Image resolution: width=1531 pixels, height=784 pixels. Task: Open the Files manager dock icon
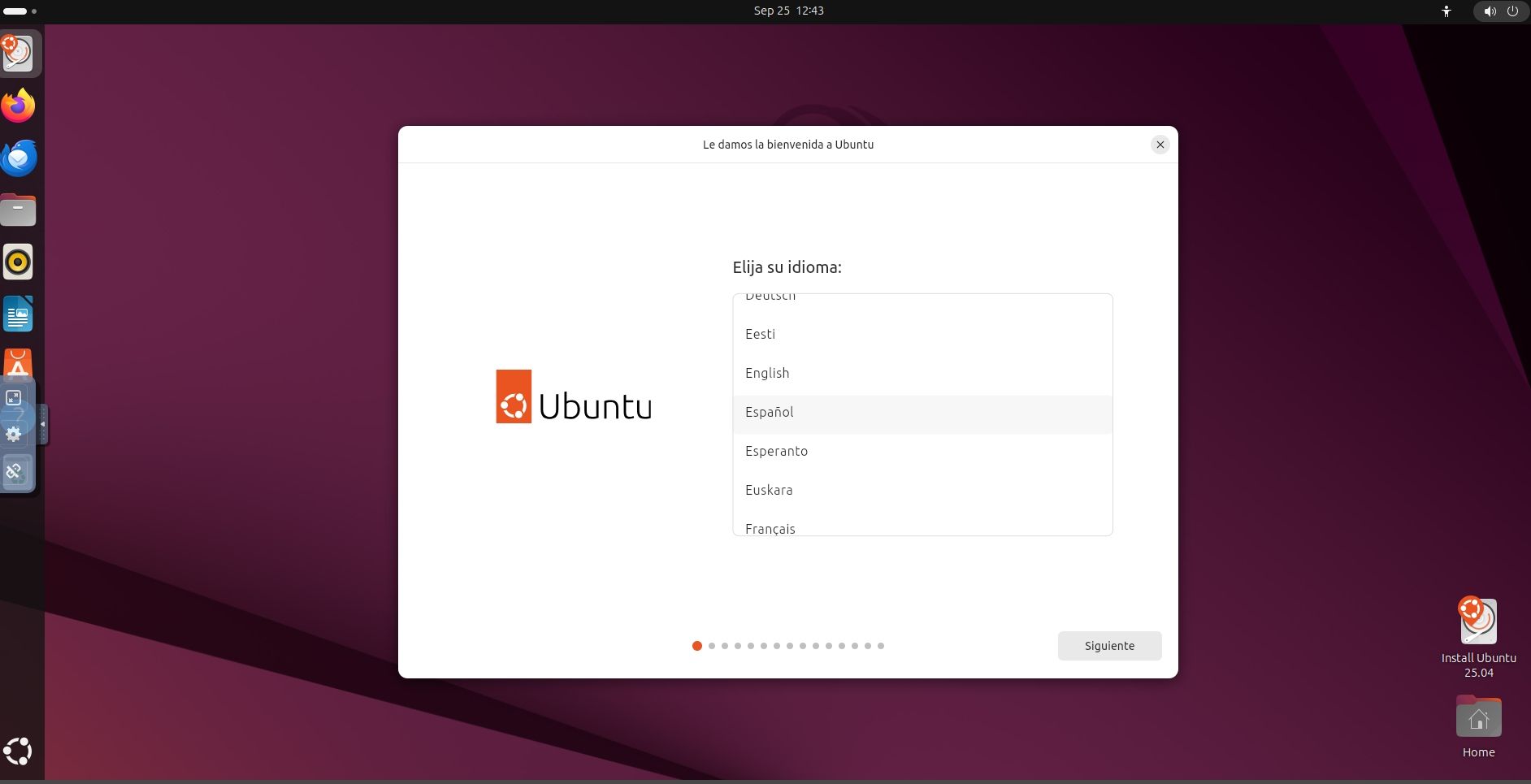[x=18, y=210]
